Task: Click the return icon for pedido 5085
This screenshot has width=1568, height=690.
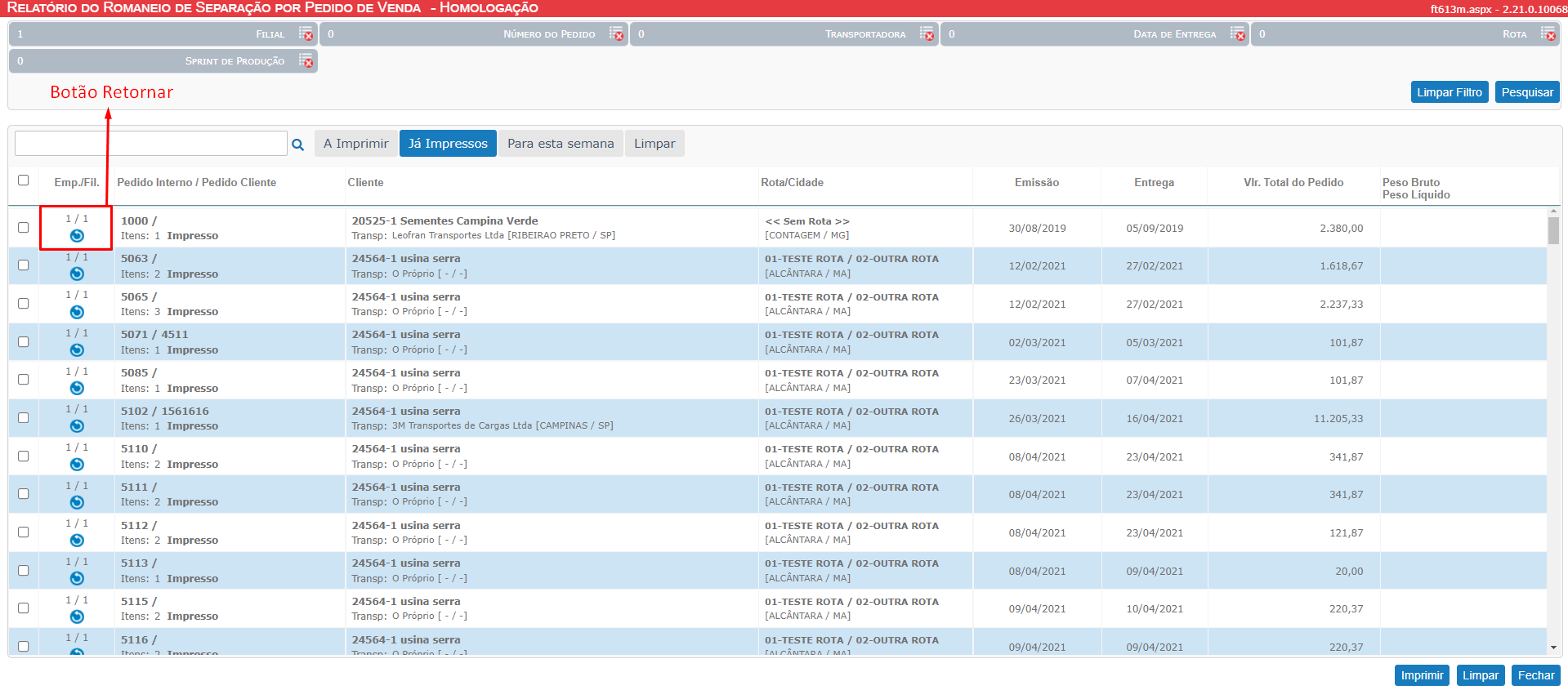Action: (x=77, y=388)
